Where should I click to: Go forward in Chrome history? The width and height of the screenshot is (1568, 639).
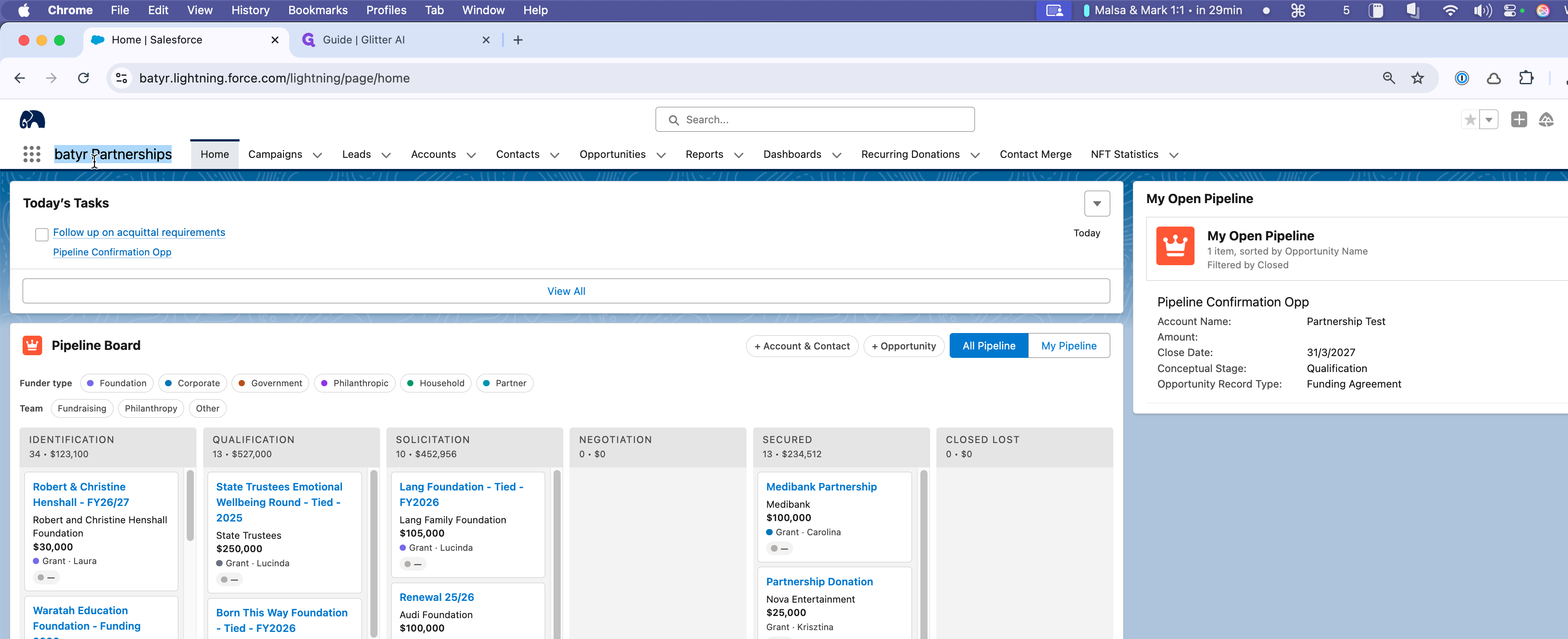51,78
